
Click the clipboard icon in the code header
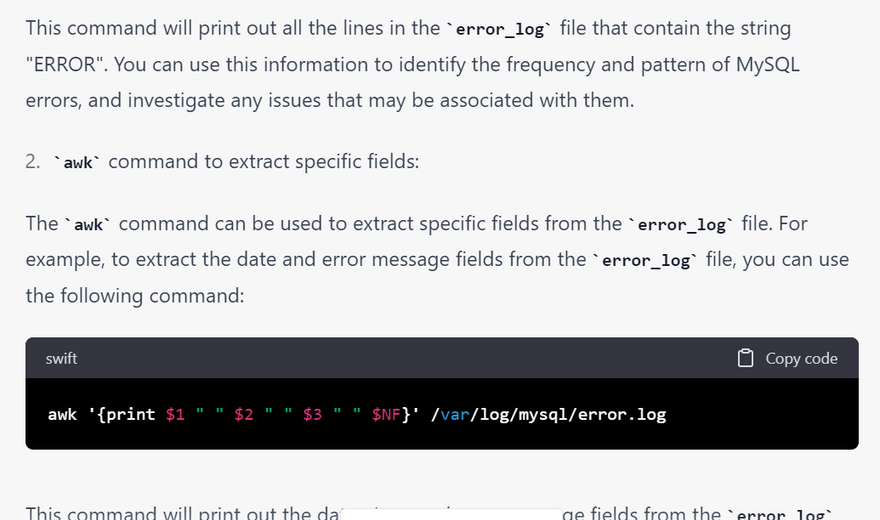coord(745,358)
